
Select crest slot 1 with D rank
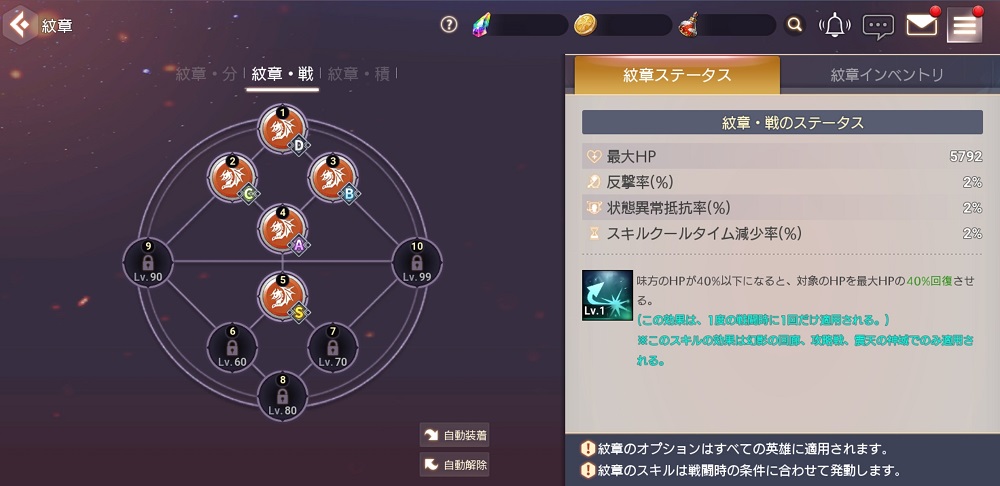coord(283,129)
